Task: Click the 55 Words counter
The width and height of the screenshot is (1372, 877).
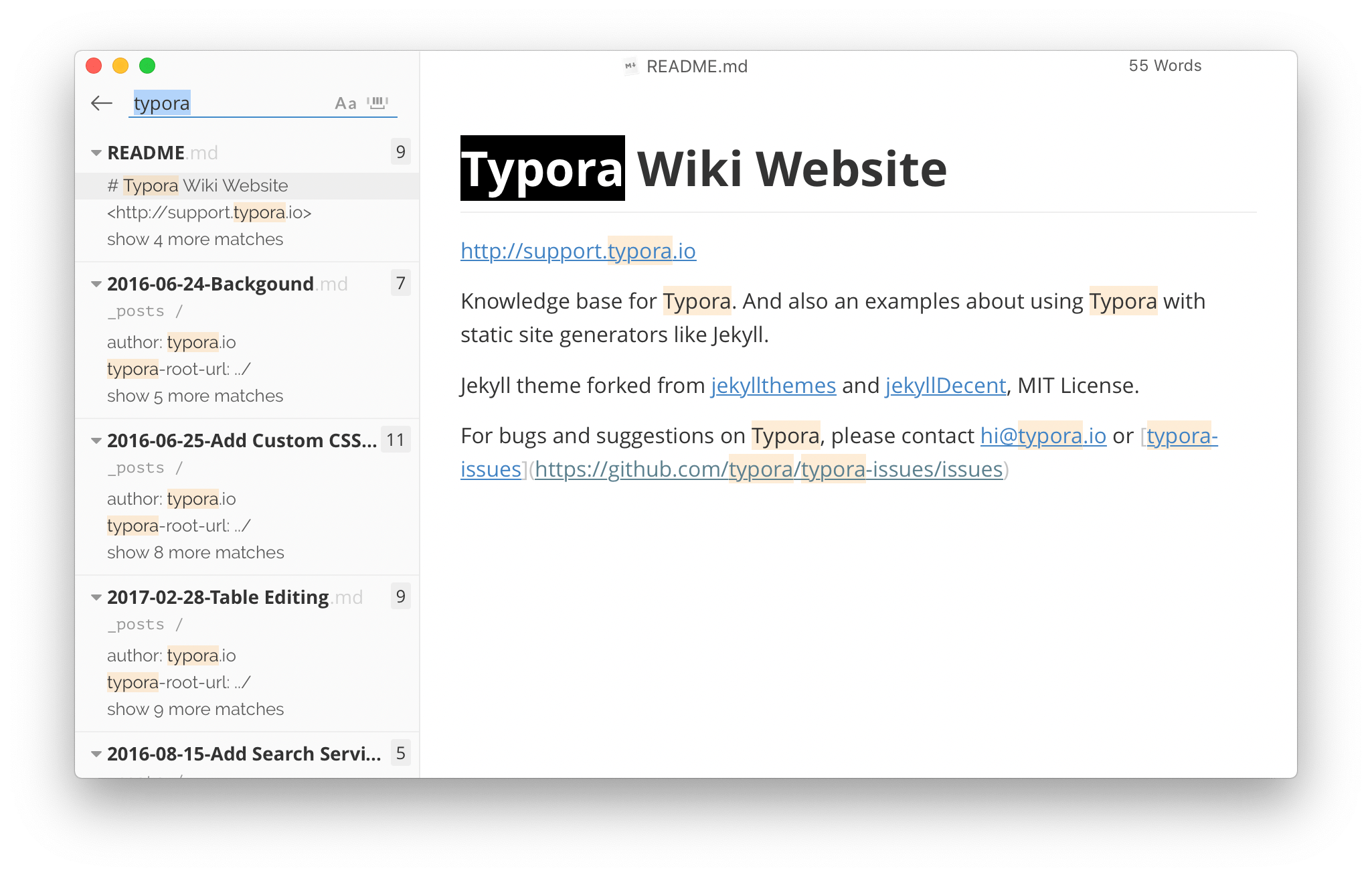Action: point(1165,66)
